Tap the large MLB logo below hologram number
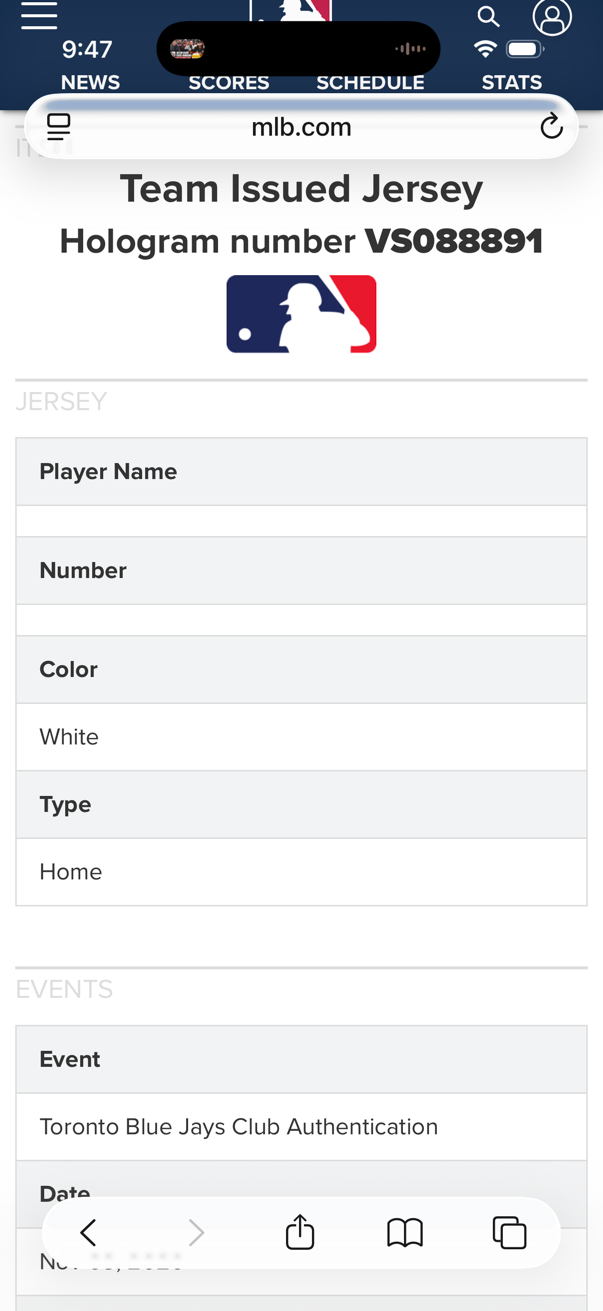The width and height of the screenshot is (603, 1311). click(x=301, y=314)
